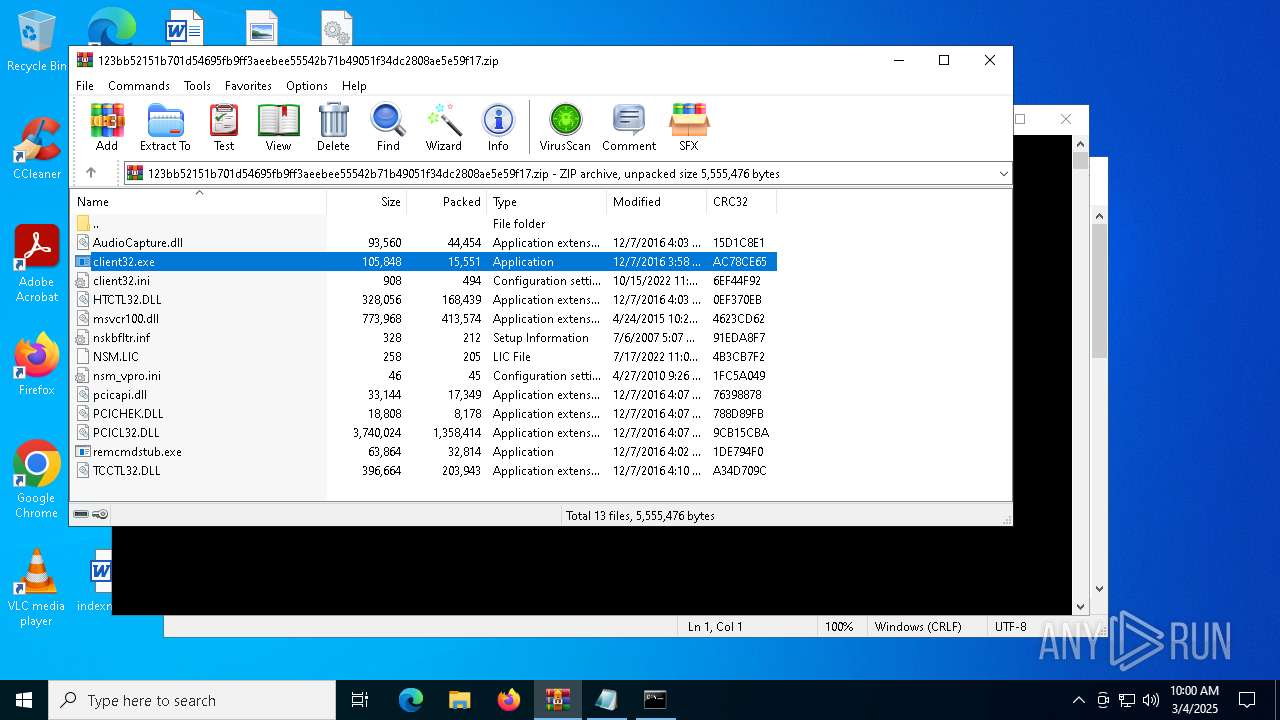Select nsm_vpro.ini in the file list
Screen dimensions: 1280x720
tap(424, 376)
